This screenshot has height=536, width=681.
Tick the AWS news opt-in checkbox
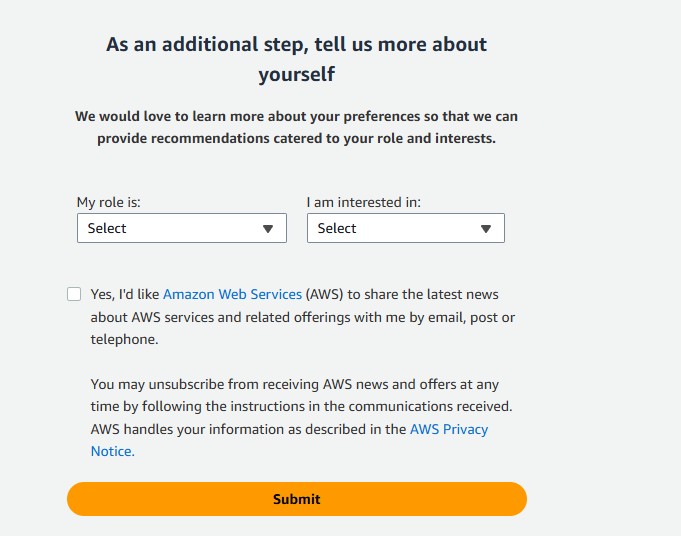click(74, 294)
